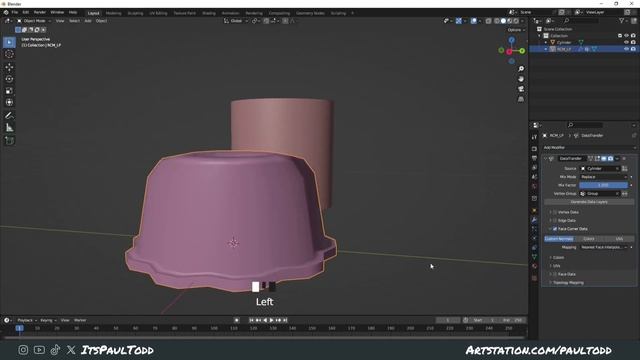This screenshot has width=640, height=360.
Task: Open the Global transform orientation dropdown
Action: (x=236, y=21)
